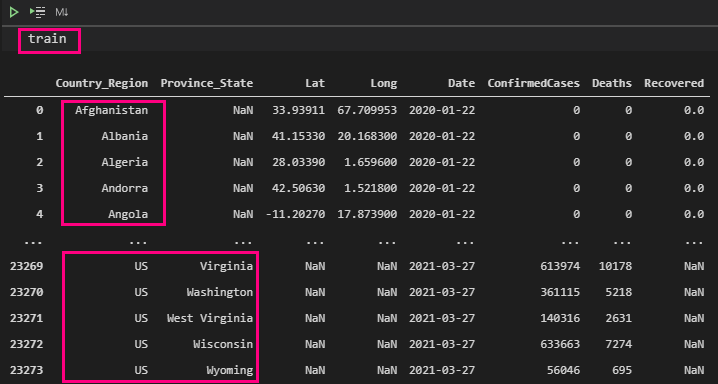Select the Andorra cell
Image resolution: width=718 pixels, height=384 pixels.
pyautogui.click(x=125, y=188)
